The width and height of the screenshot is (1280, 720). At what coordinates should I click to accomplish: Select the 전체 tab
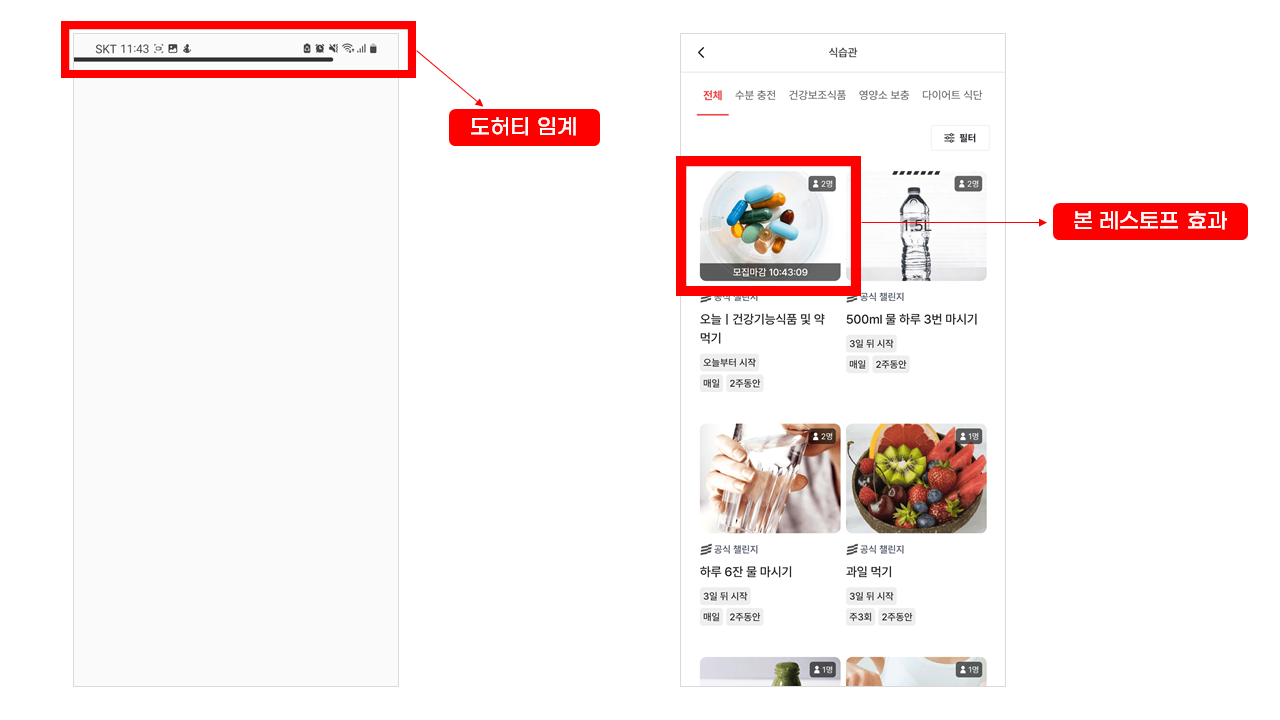coord(712,95)
